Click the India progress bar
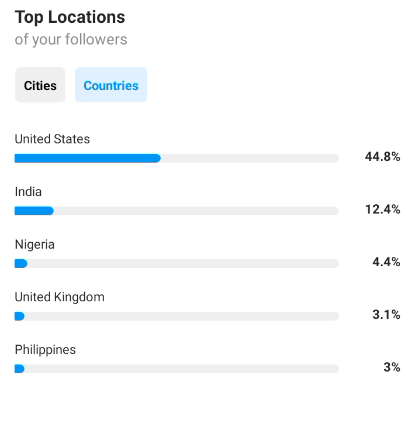Viewport: 418px width, 434px height. tap(177, 211)
